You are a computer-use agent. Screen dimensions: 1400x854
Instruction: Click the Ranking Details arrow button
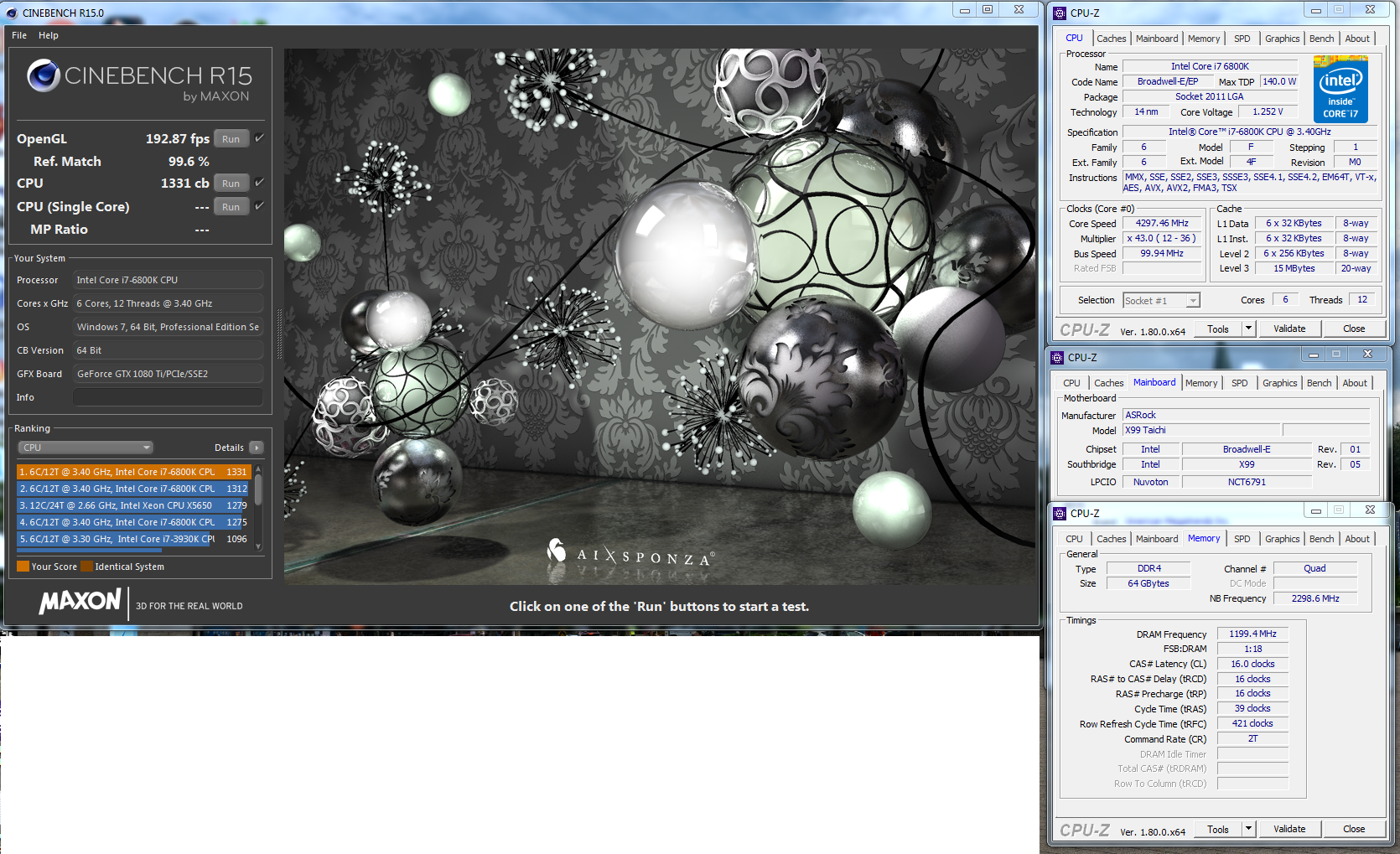[257, 448]
